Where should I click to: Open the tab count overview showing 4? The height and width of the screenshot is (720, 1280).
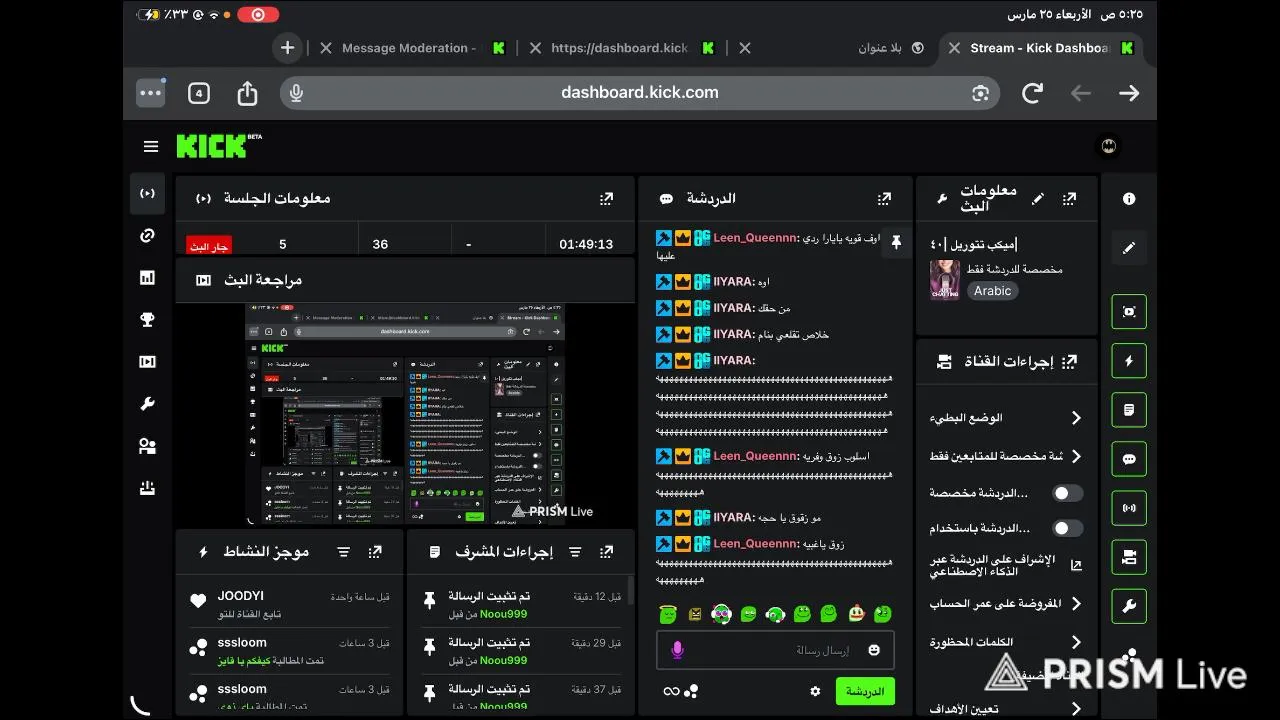click(x=199, y=93)
